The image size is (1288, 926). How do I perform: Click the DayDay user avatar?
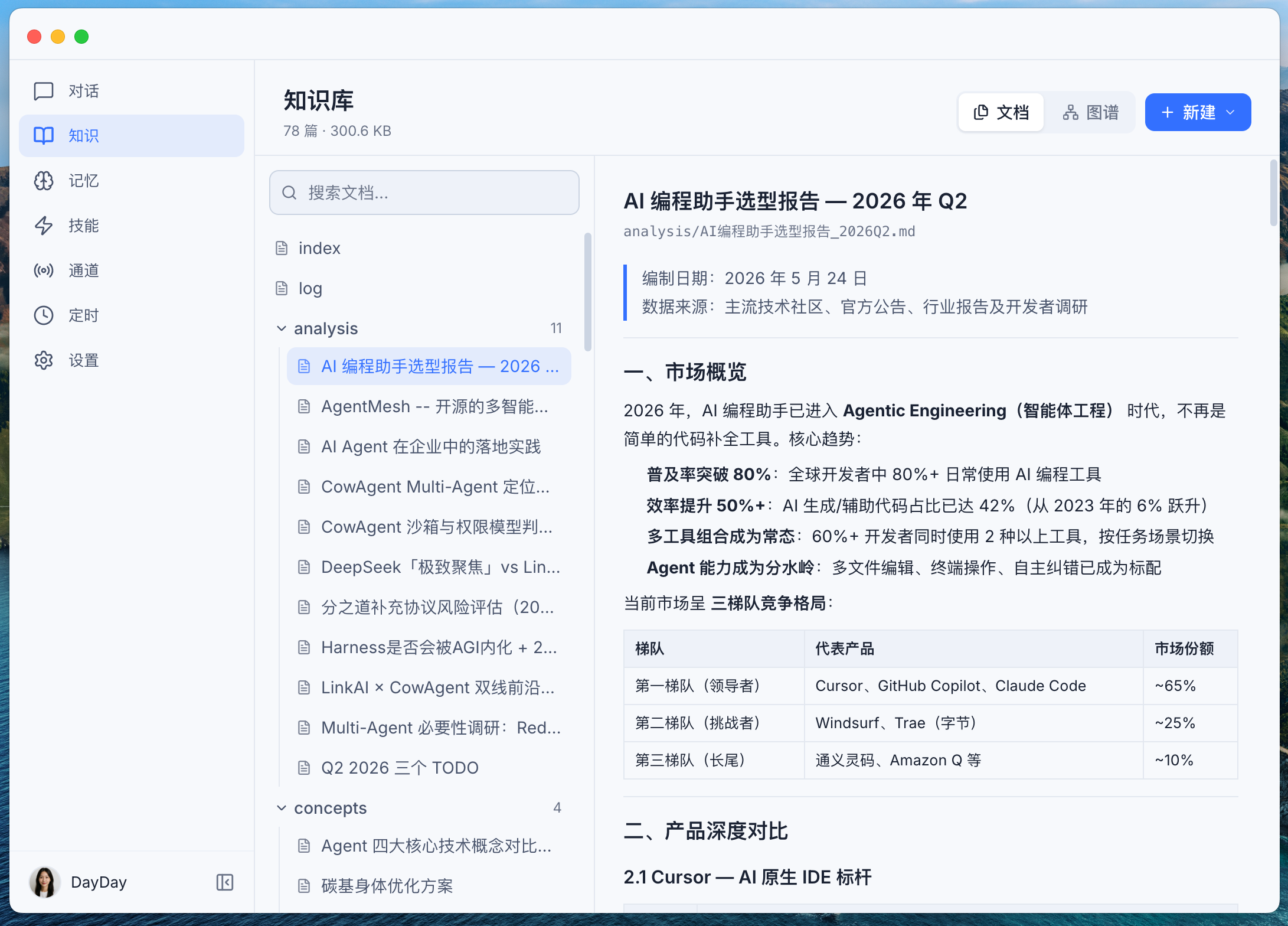45,882
